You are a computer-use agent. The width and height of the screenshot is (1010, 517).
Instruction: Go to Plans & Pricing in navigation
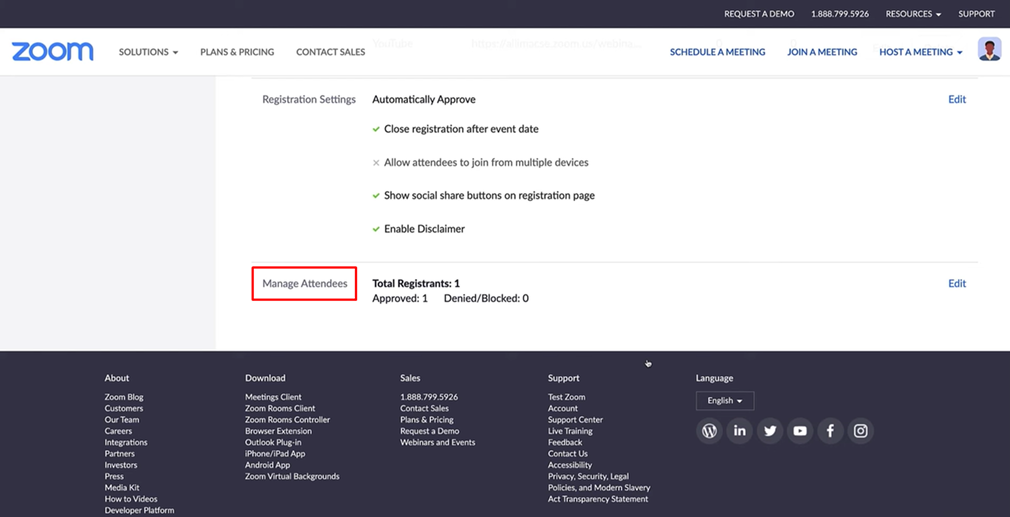(x=237, y=52)
